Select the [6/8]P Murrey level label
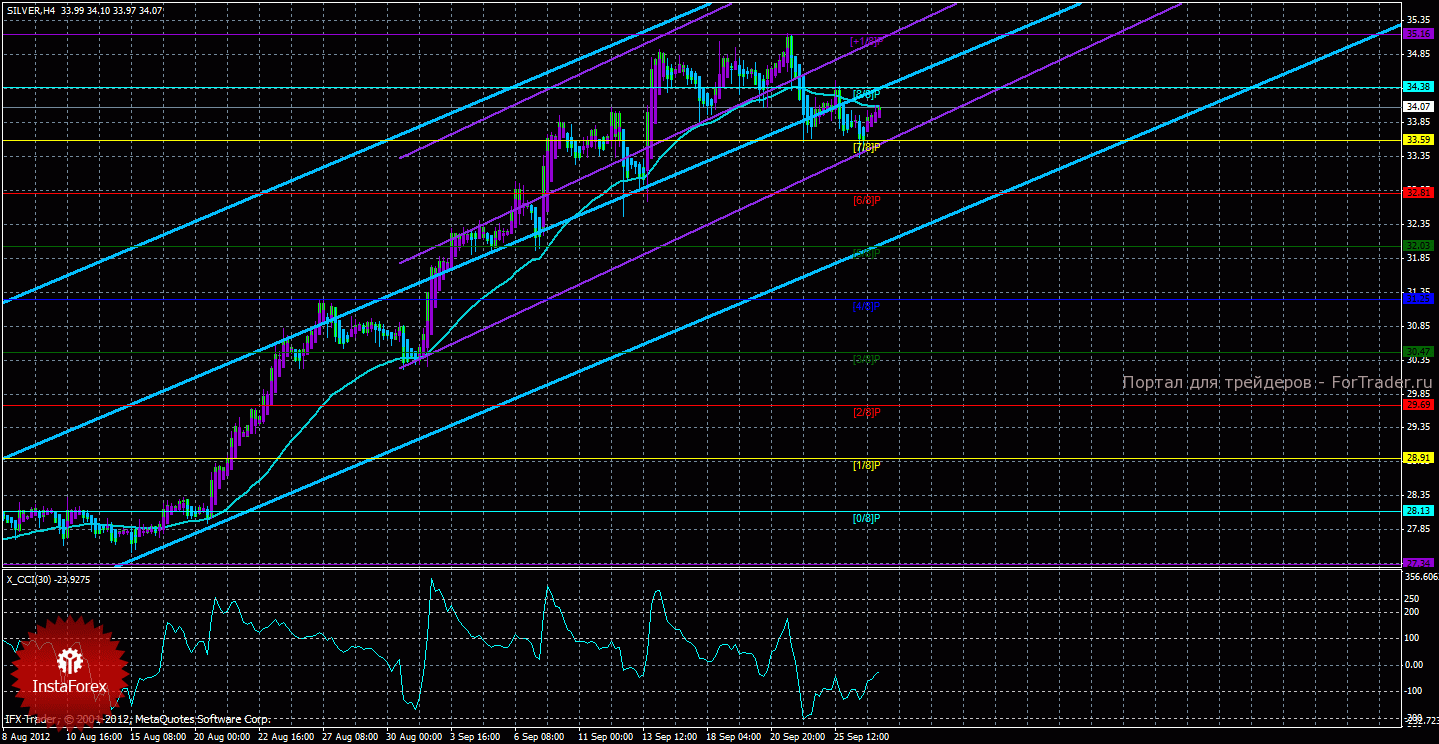This screenshot has height=744, width=1439. click(x=866, y=200)
